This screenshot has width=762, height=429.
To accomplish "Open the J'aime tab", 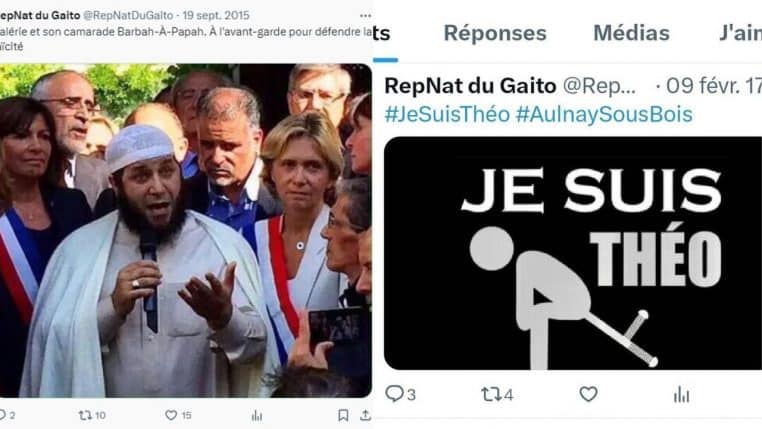I will coord(740,33).
